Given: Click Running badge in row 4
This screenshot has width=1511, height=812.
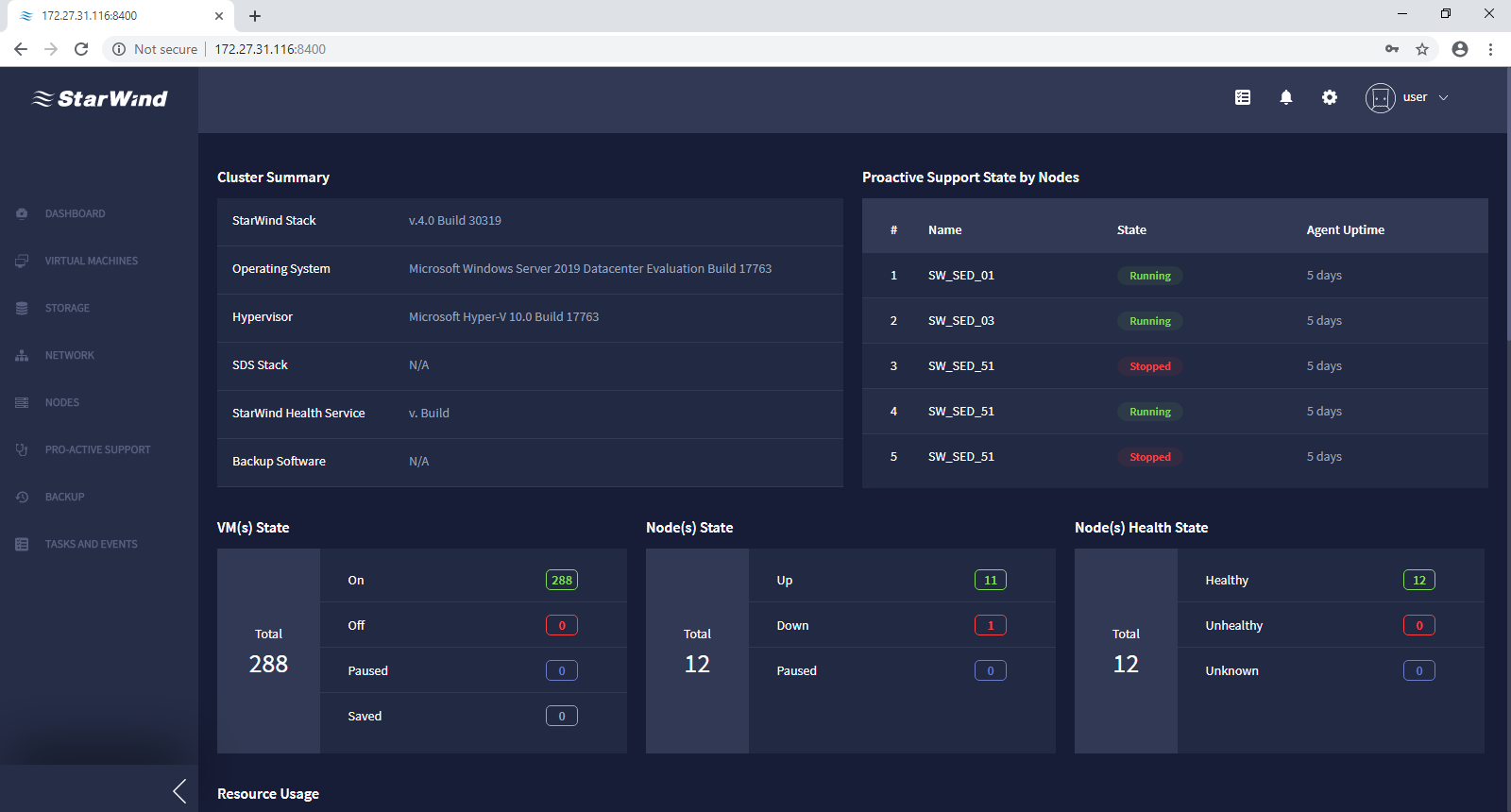Looking at the screenshot, I should [x=1150, y=412].
